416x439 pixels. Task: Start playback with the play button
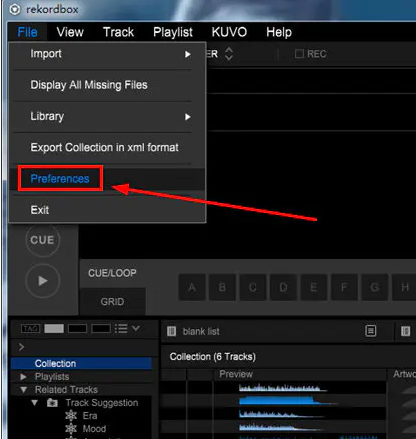[x=42, y=281]
